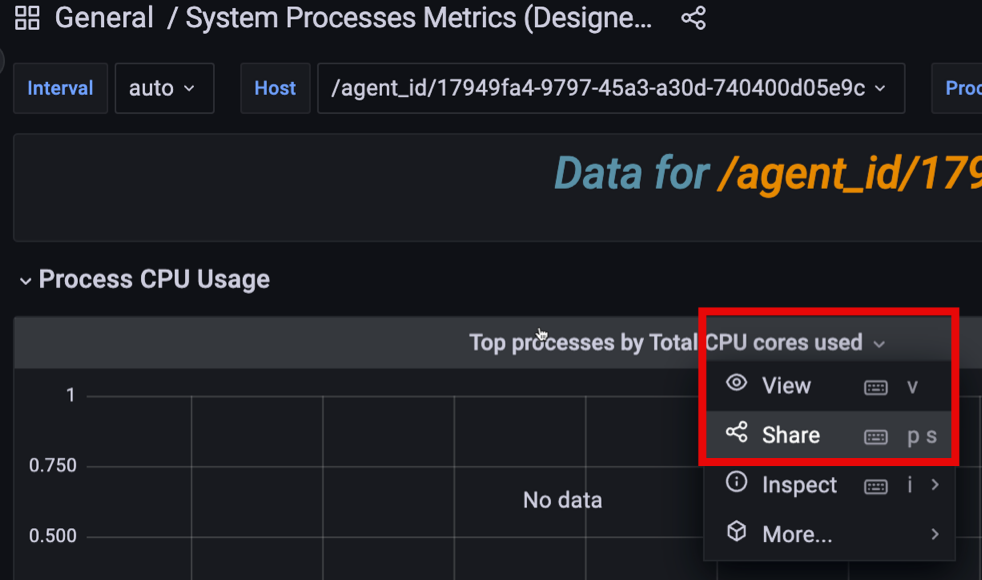Choose Share from the panel context menu
This screenshot has height=580, width=982.
click(x=790, y=435)
